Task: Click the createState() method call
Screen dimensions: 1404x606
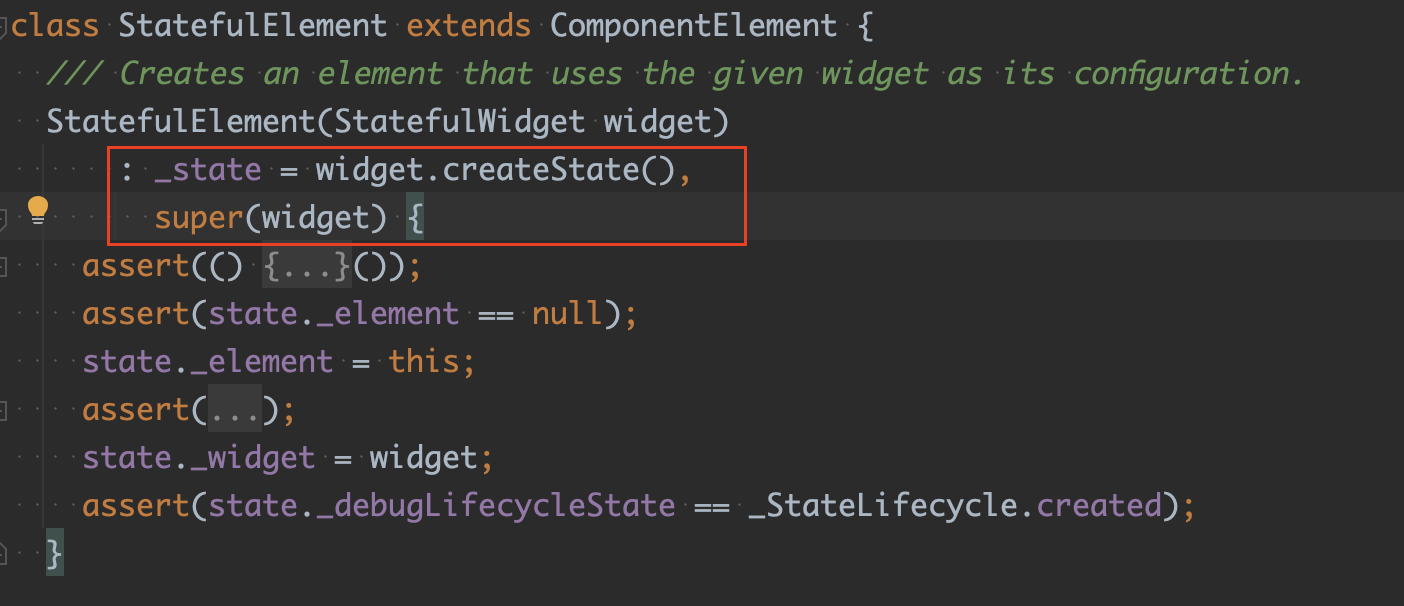Action: pyautogui.click(x=560, y=170)
